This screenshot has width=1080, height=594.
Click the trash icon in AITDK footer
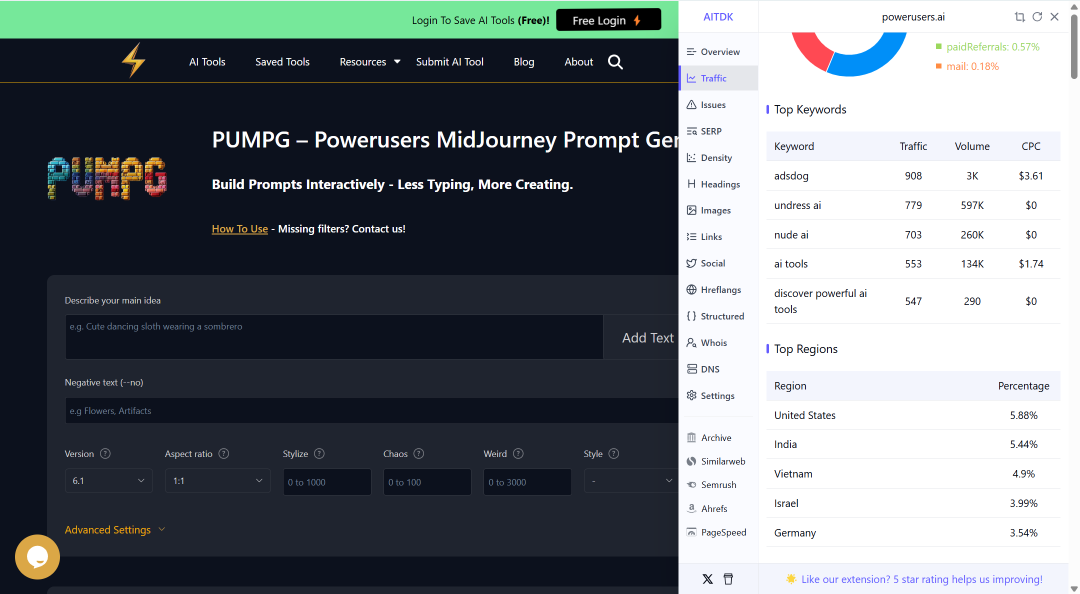tap(728, 579)
